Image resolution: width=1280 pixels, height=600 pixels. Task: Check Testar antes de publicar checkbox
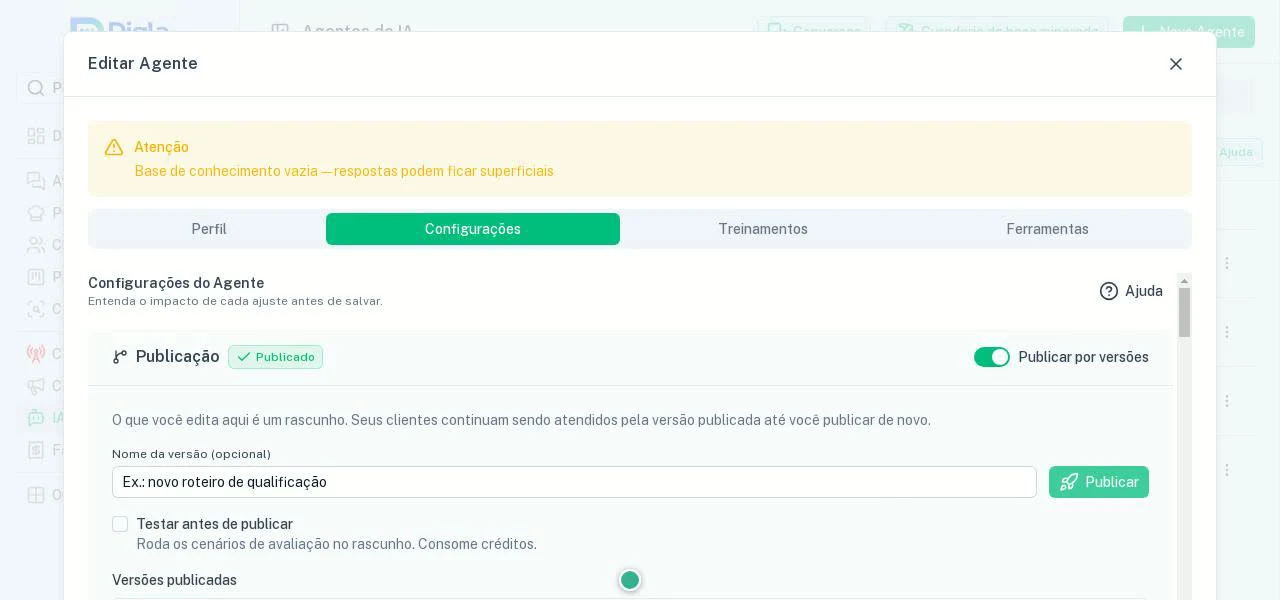120,524
